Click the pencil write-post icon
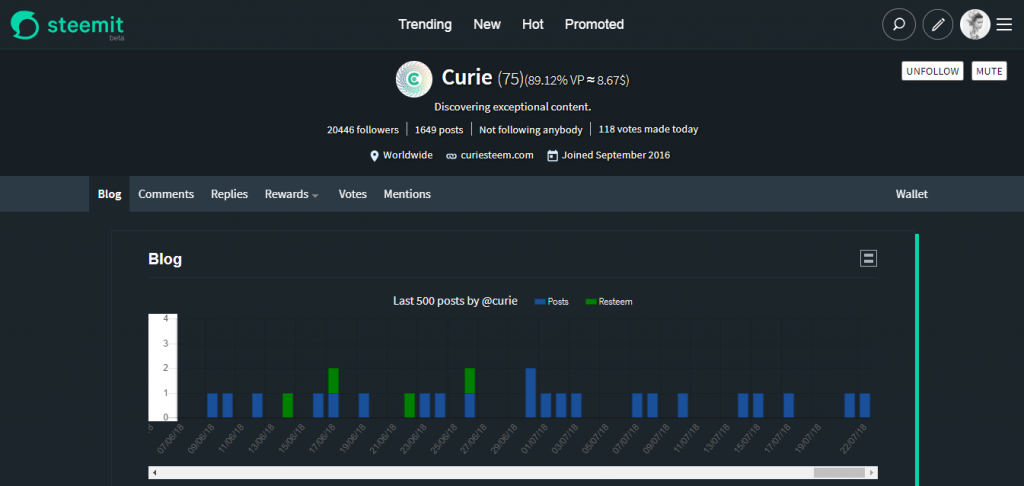Image resolution: width=1024 pixels, height=486 pixels. point(938,25)
